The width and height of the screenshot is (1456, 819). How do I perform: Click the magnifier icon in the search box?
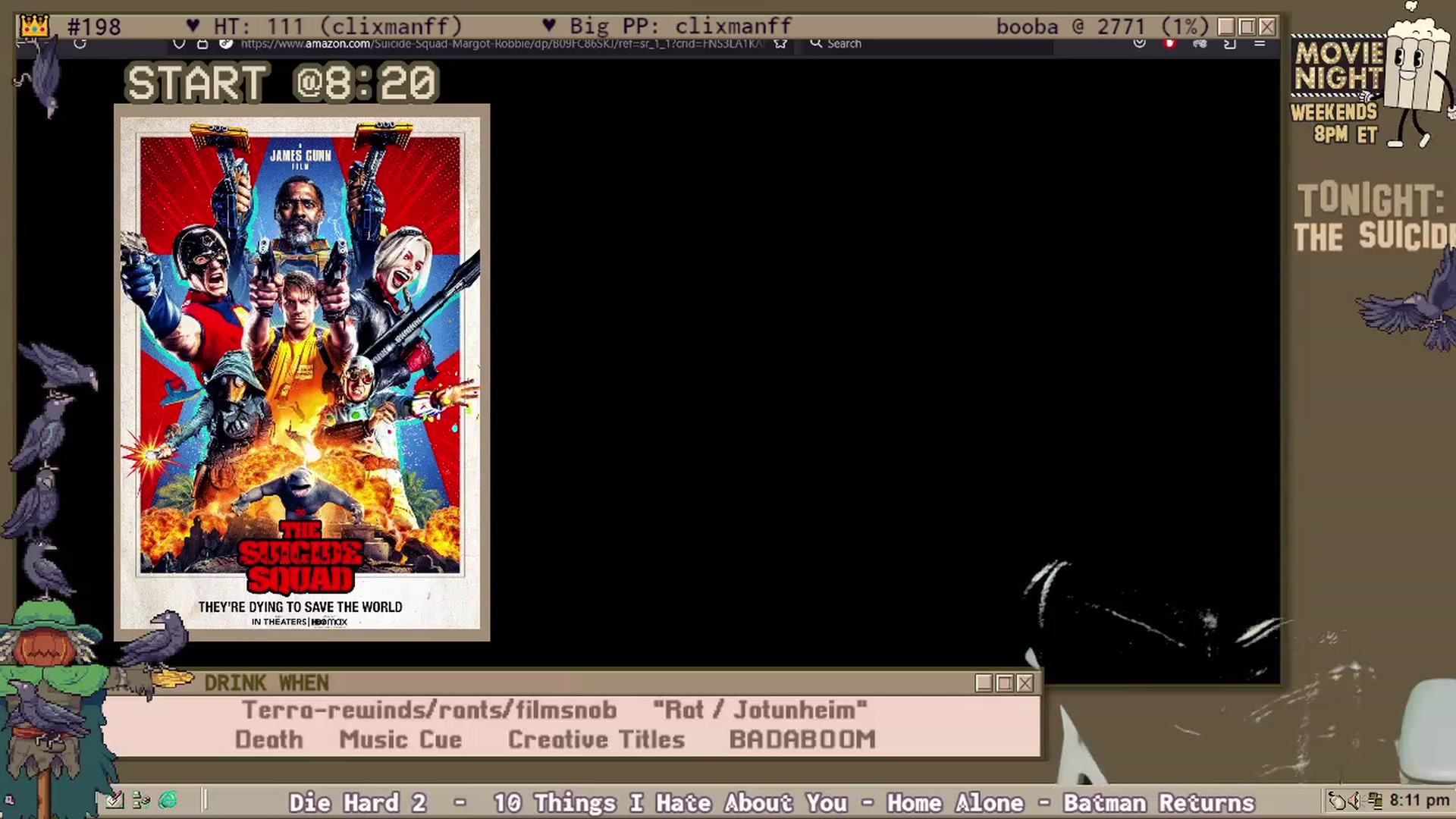pyautogui.click(x=816, y=44)
